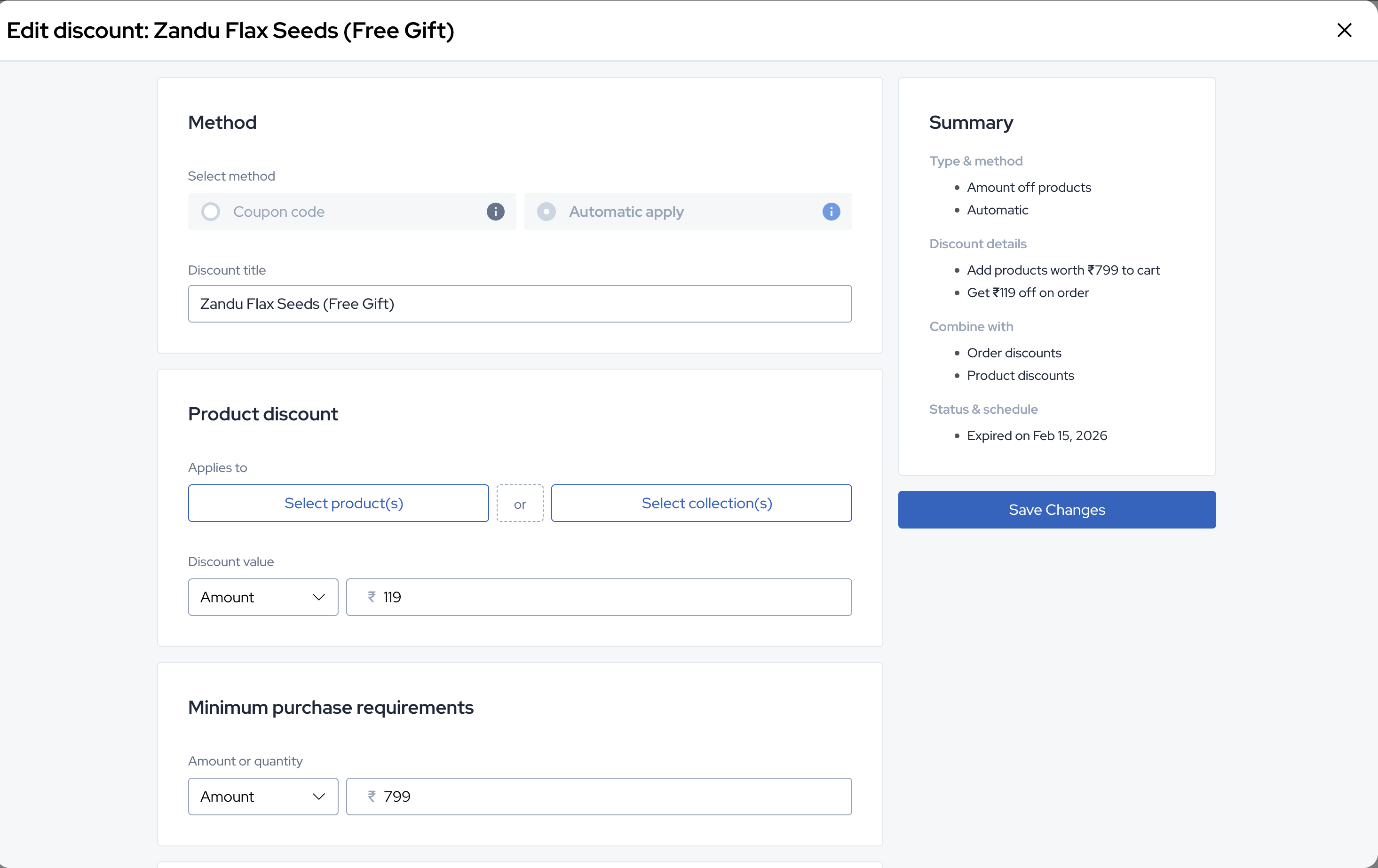Click Coupon code label text
The width and height of the screenshot is (1378, 868).
click(x=279, y=212)
